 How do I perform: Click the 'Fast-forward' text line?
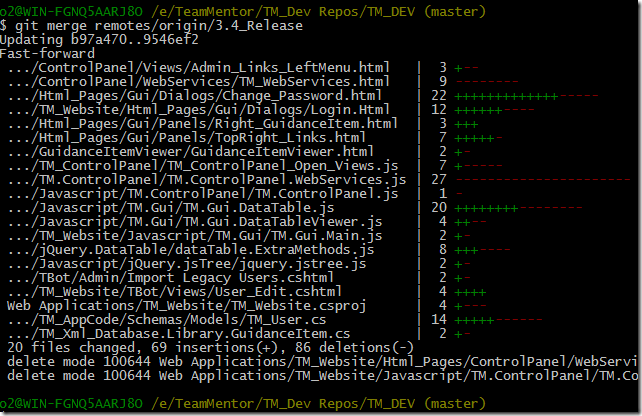click(x=47, y=54)
